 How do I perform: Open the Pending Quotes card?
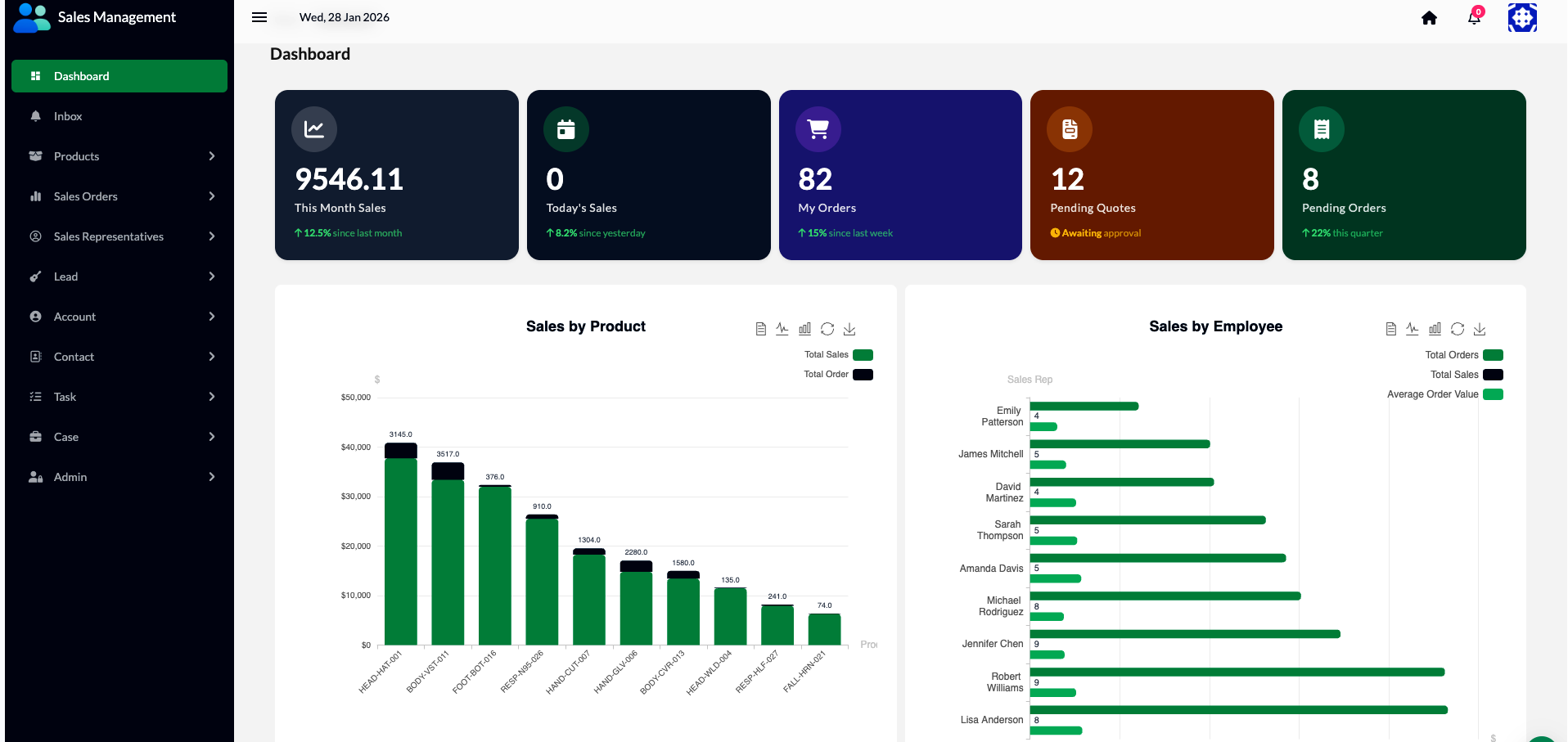[1151, 175]
